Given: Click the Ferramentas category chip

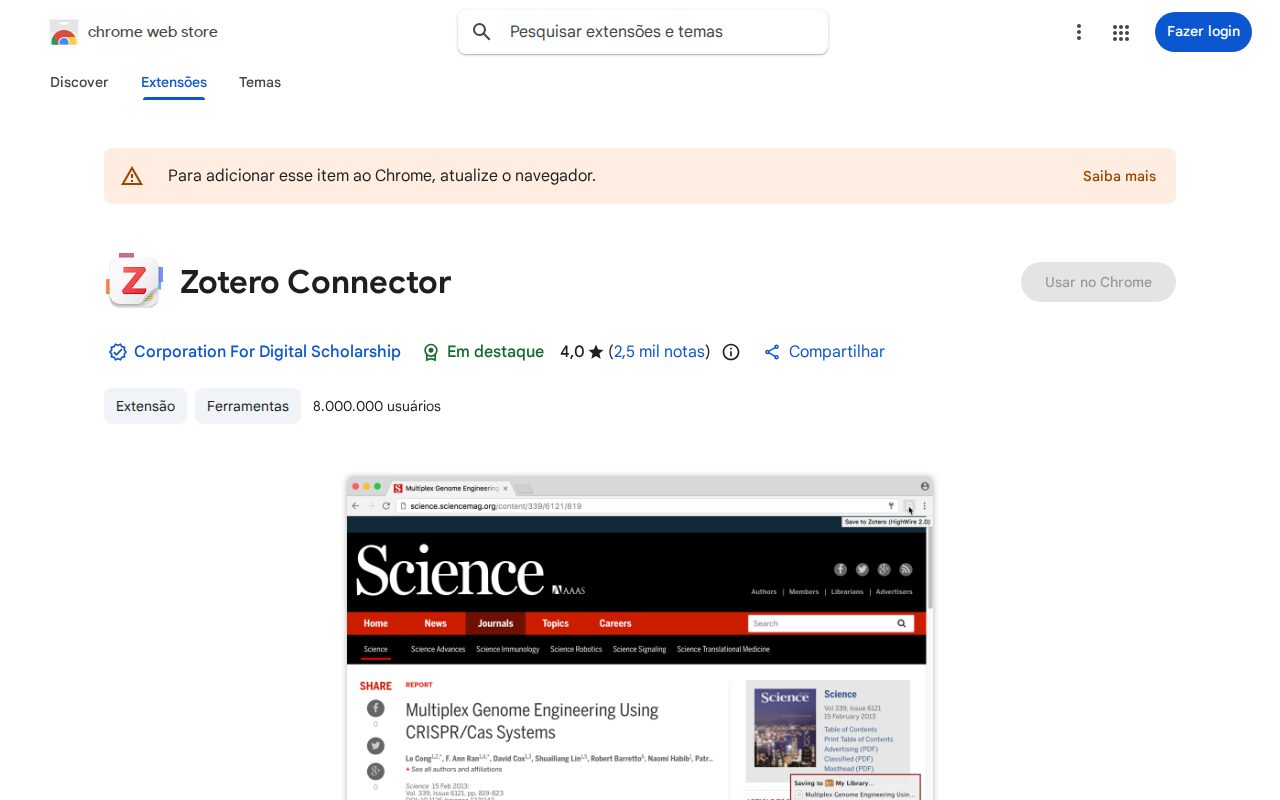Looking at the screenshot, I should (248, 406).
